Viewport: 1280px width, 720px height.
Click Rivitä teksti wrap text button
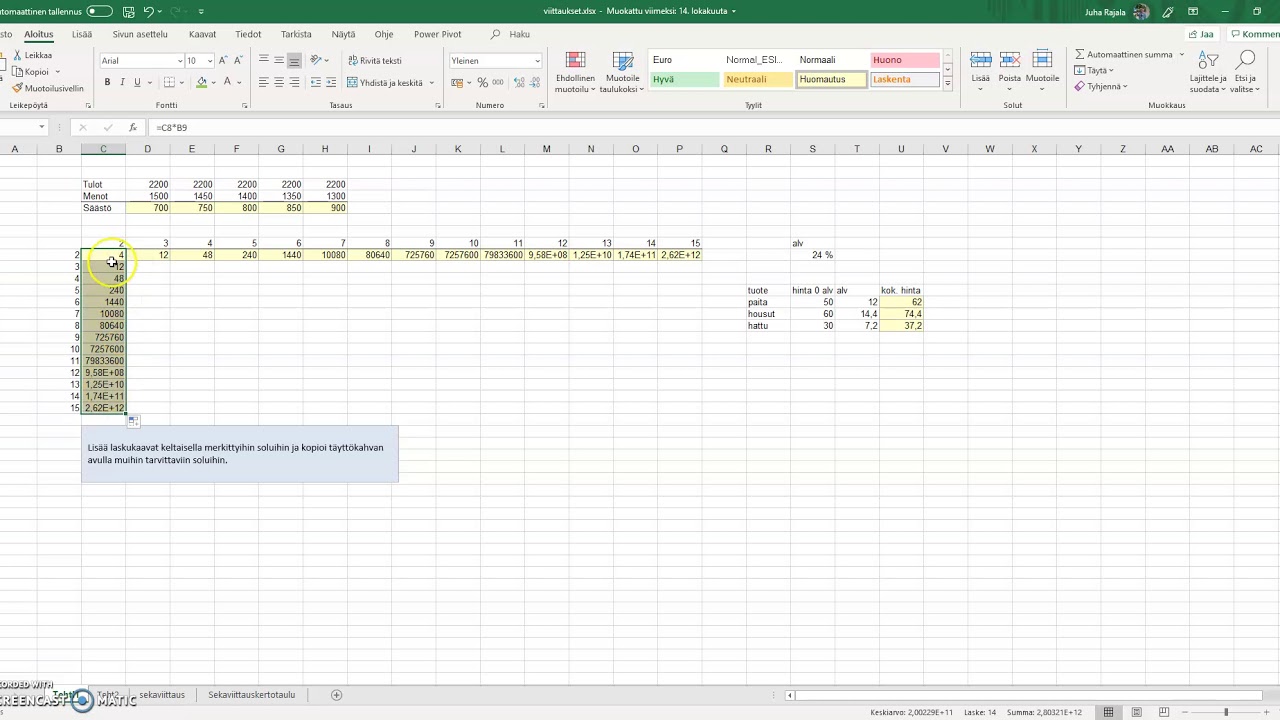(375, 61)
